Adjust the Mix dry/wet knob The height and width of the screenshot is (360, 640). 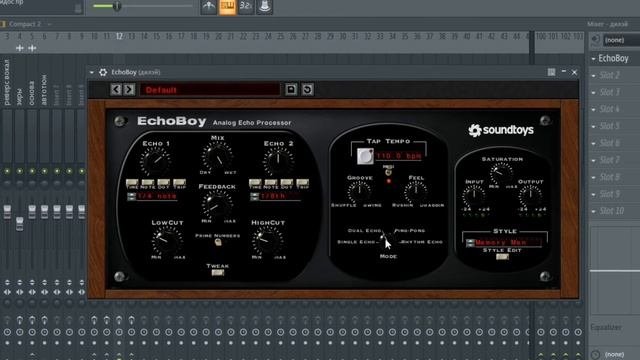pyautogui.click(x=218, y=156)
